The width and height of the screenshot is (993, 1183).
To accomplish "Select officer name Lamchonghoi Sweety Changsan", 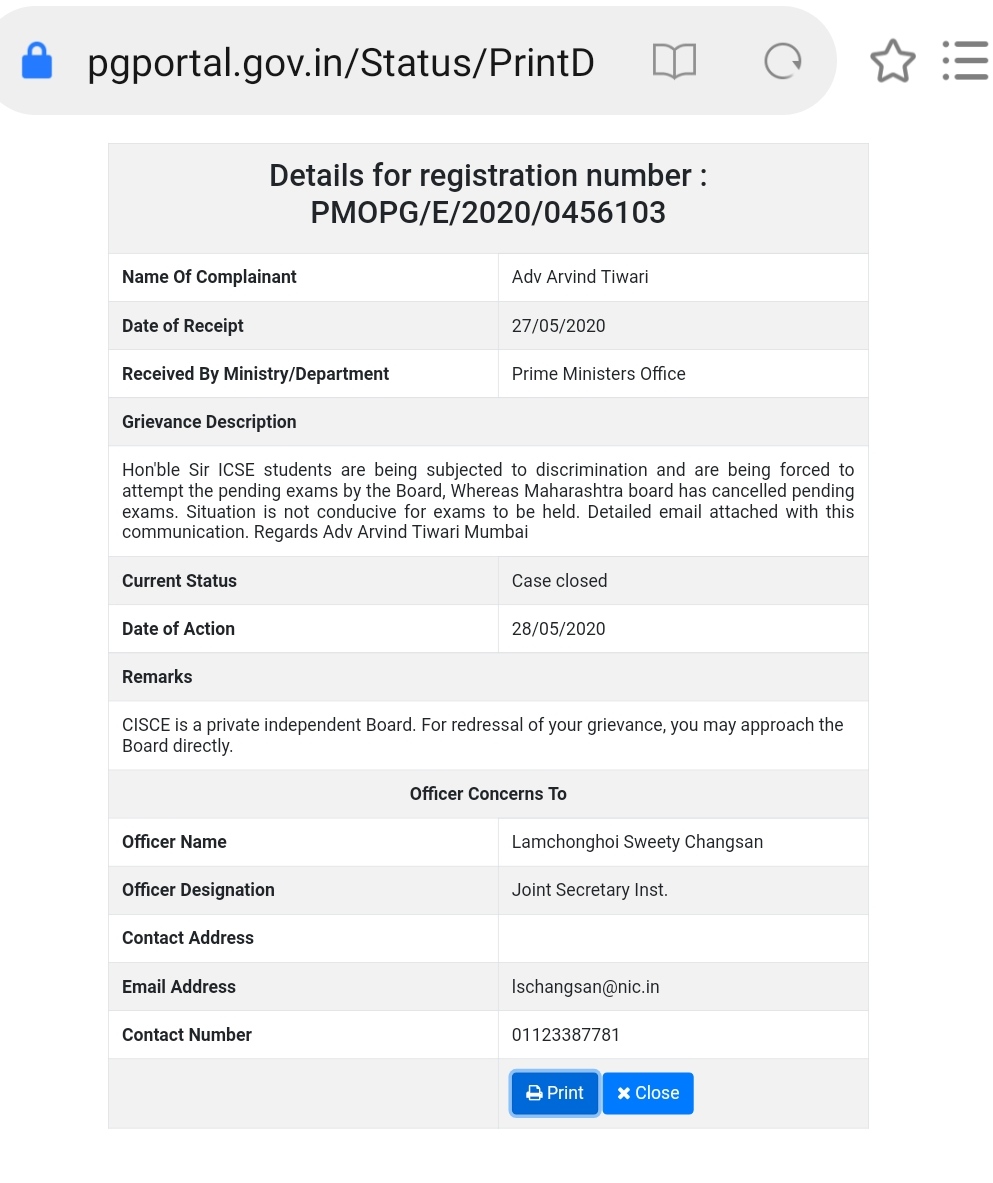I will [638, 842].
